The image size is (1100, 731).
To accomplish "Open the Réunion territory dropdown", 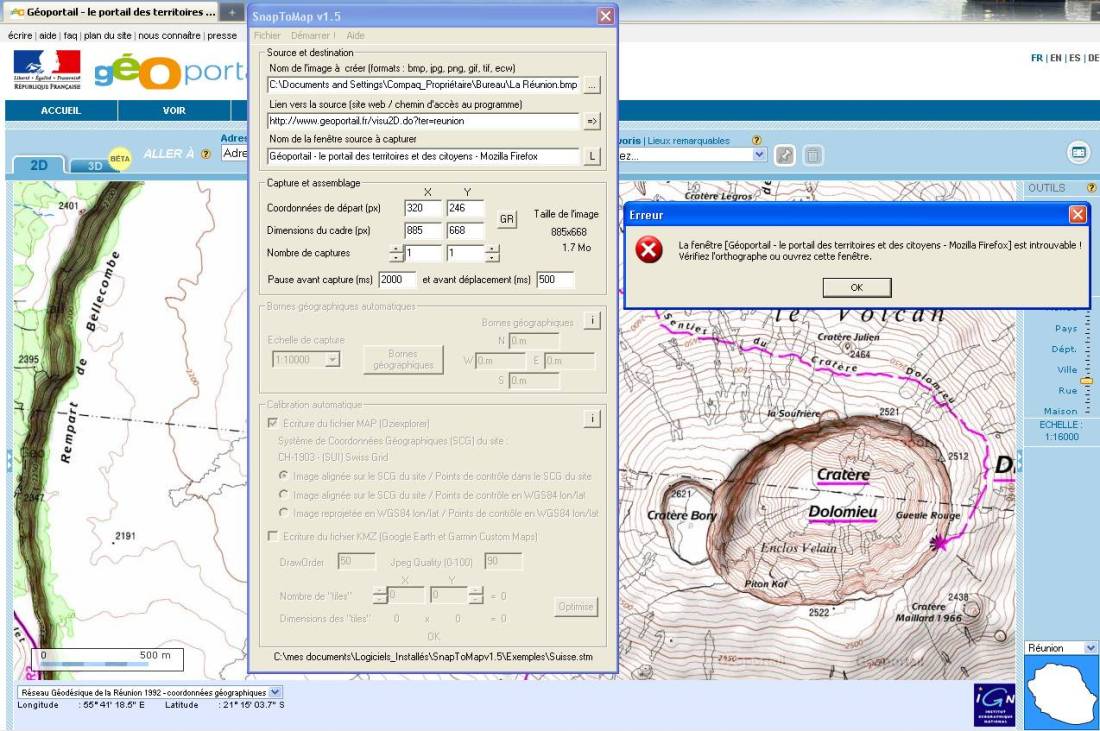I will pos(1090,648).
